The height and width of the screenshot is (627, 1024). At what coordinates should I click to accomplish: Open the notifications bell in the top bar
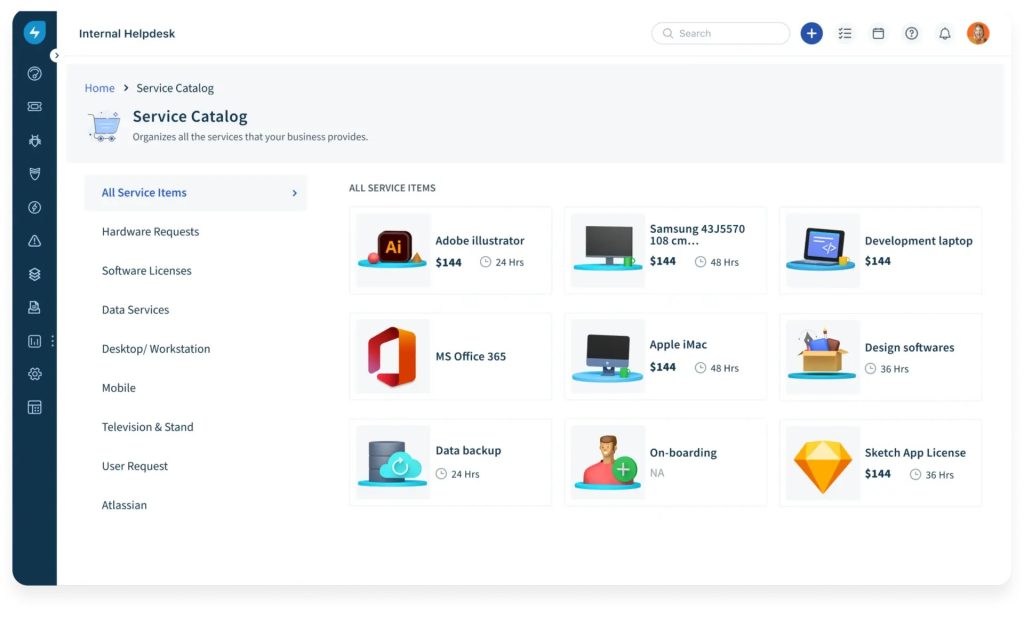click(945, 33)
